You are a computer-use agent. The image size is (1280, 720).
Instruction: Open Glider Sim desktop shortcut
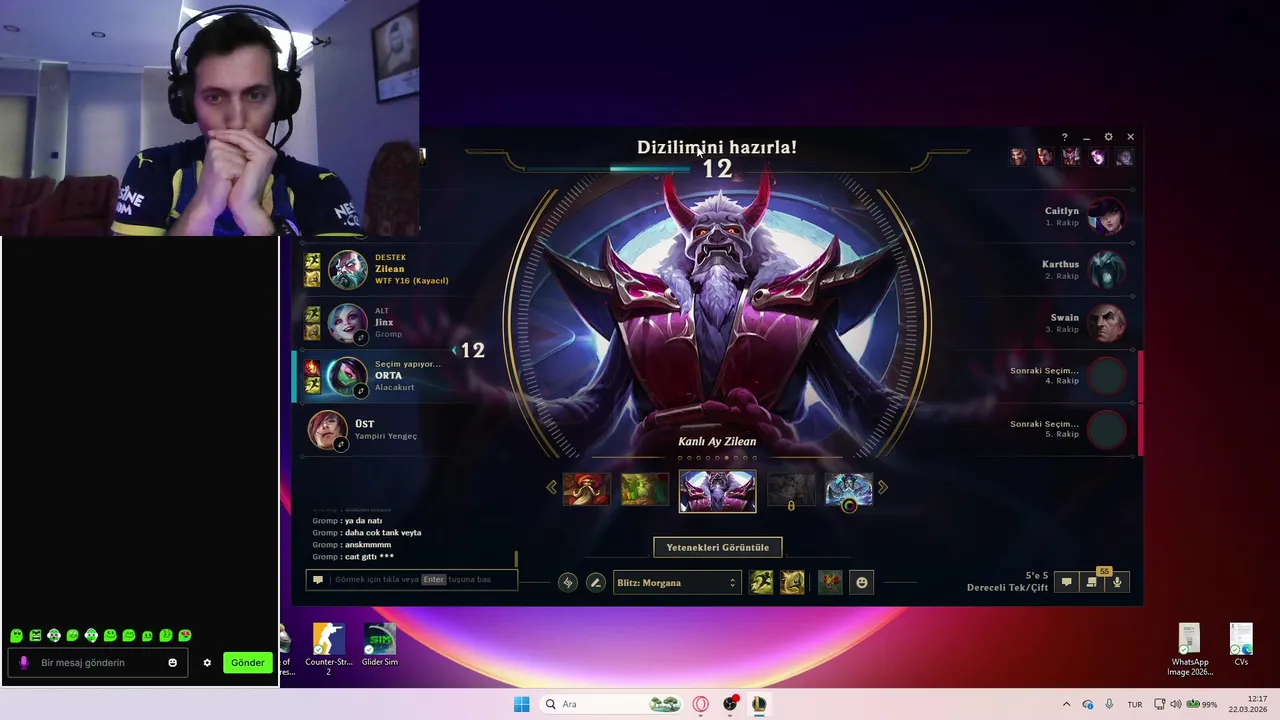click(x=380, y=645)
